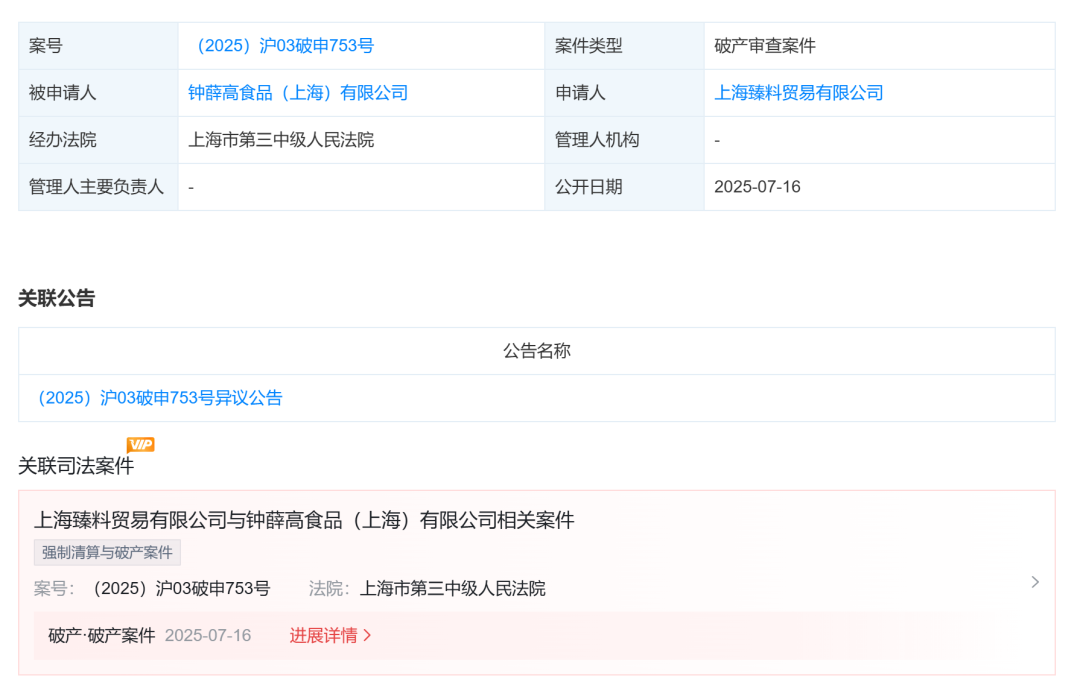Click the 公告名称 column header

536,351
